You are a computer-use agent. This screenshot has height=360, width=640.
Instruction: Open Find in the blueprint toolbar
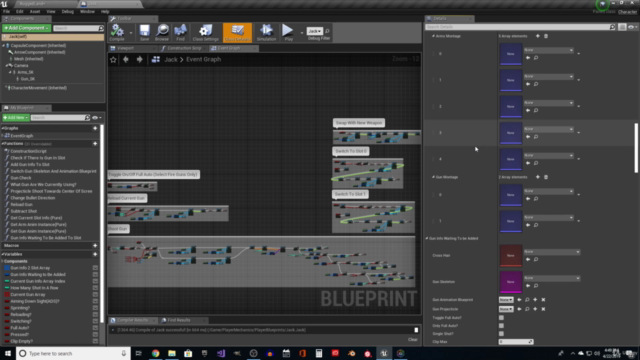[180, 32]
